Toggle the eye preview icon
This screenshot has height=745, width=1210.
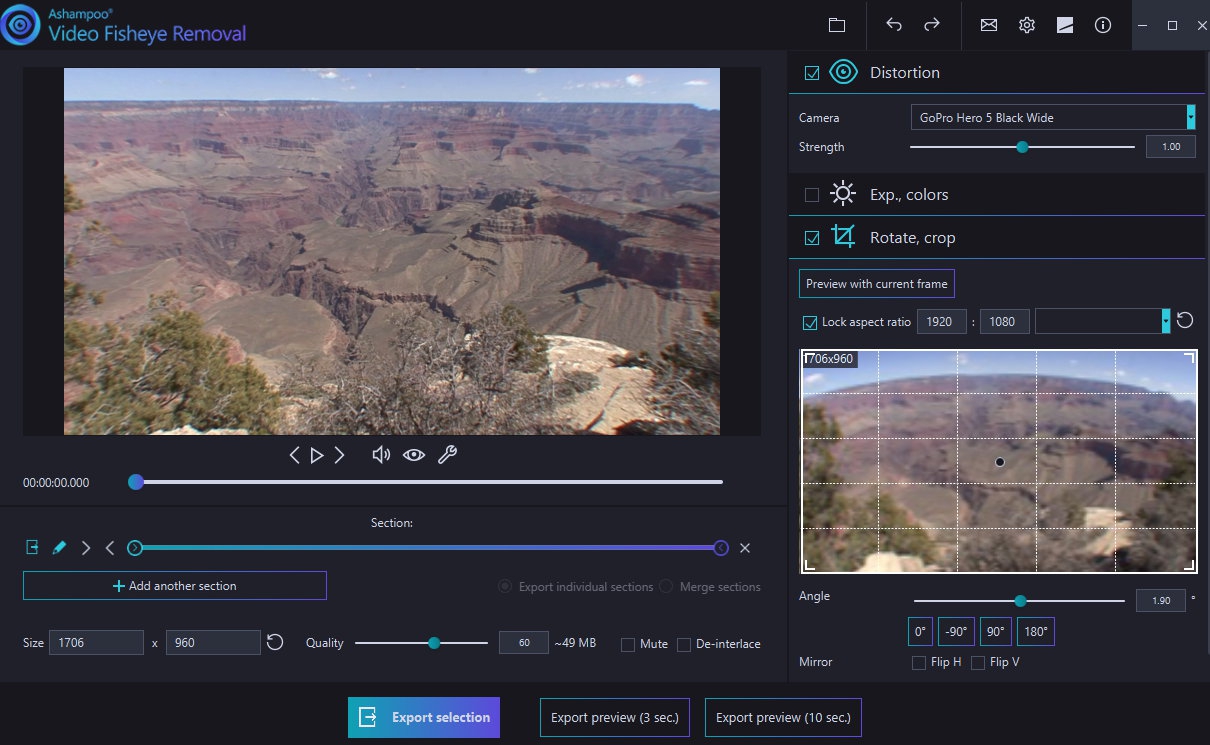click(x=414, y=455)
